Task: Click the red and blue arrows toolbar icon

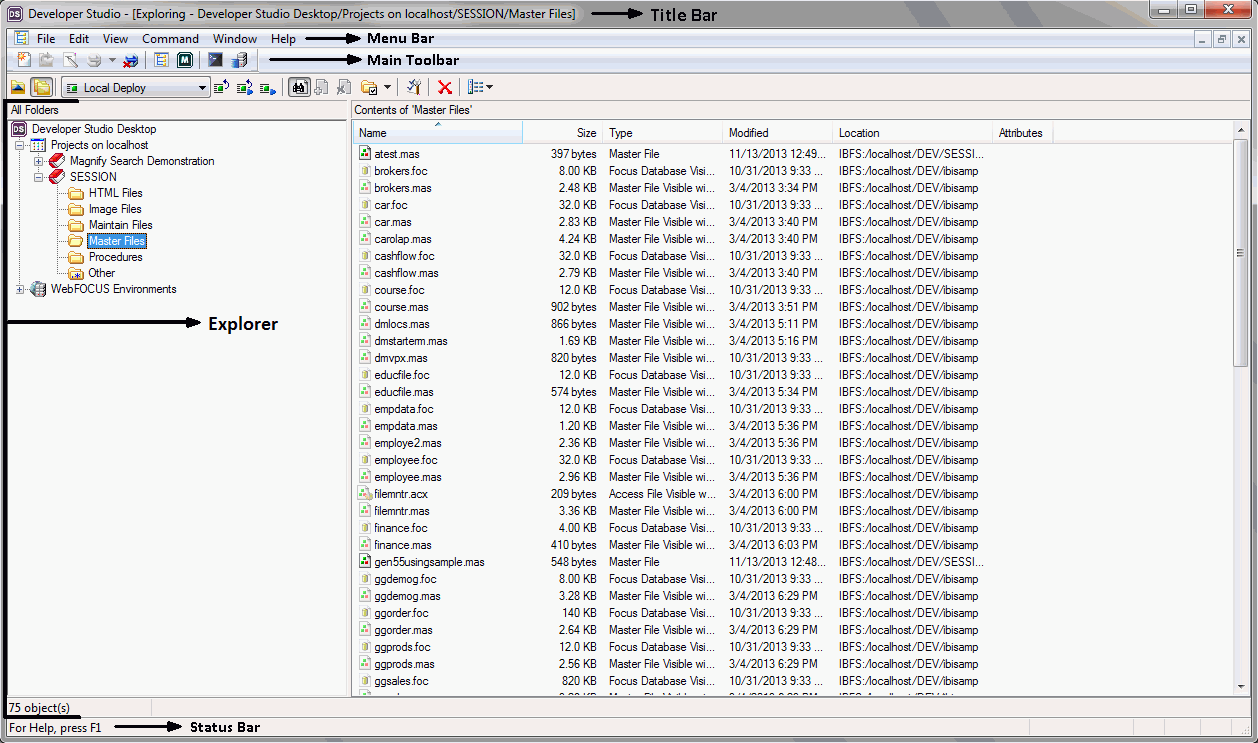Action: (130, 61)
